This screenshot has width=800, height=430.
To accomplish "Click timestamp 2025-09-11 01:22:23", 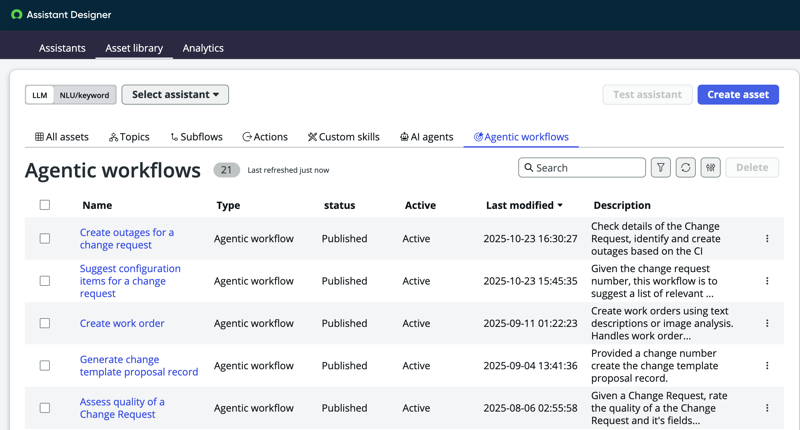I will tap(530, 323).
